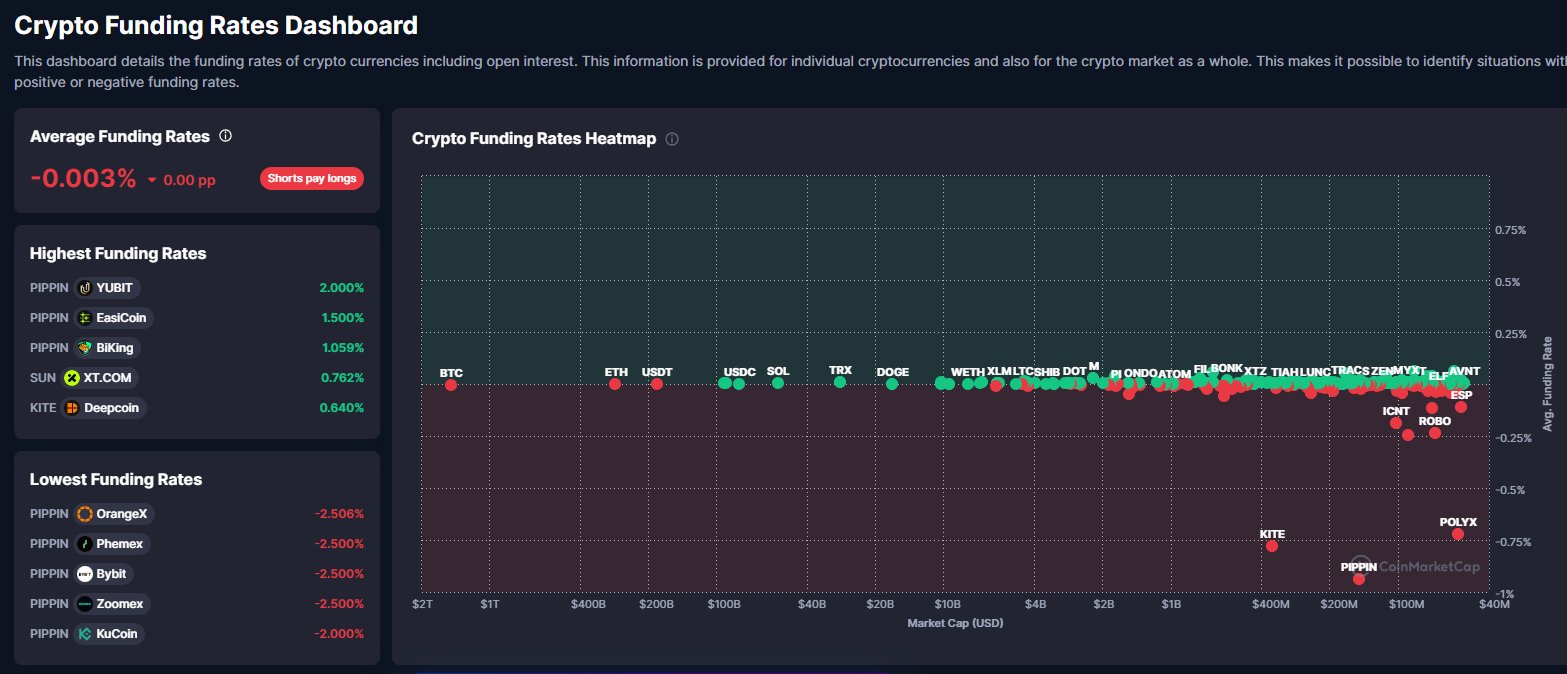Image resolution: width=1567 pixels, height=674 pixels.
Task: Click the YUBIT exchange logo icon
Action: [x=86, y=288]
